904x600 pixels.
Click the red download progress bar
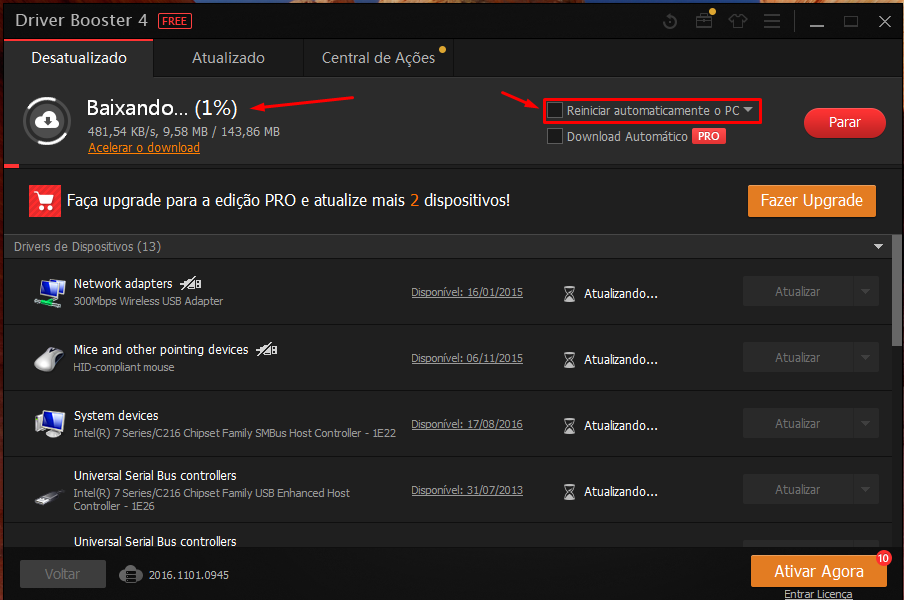tap(12, 166)
